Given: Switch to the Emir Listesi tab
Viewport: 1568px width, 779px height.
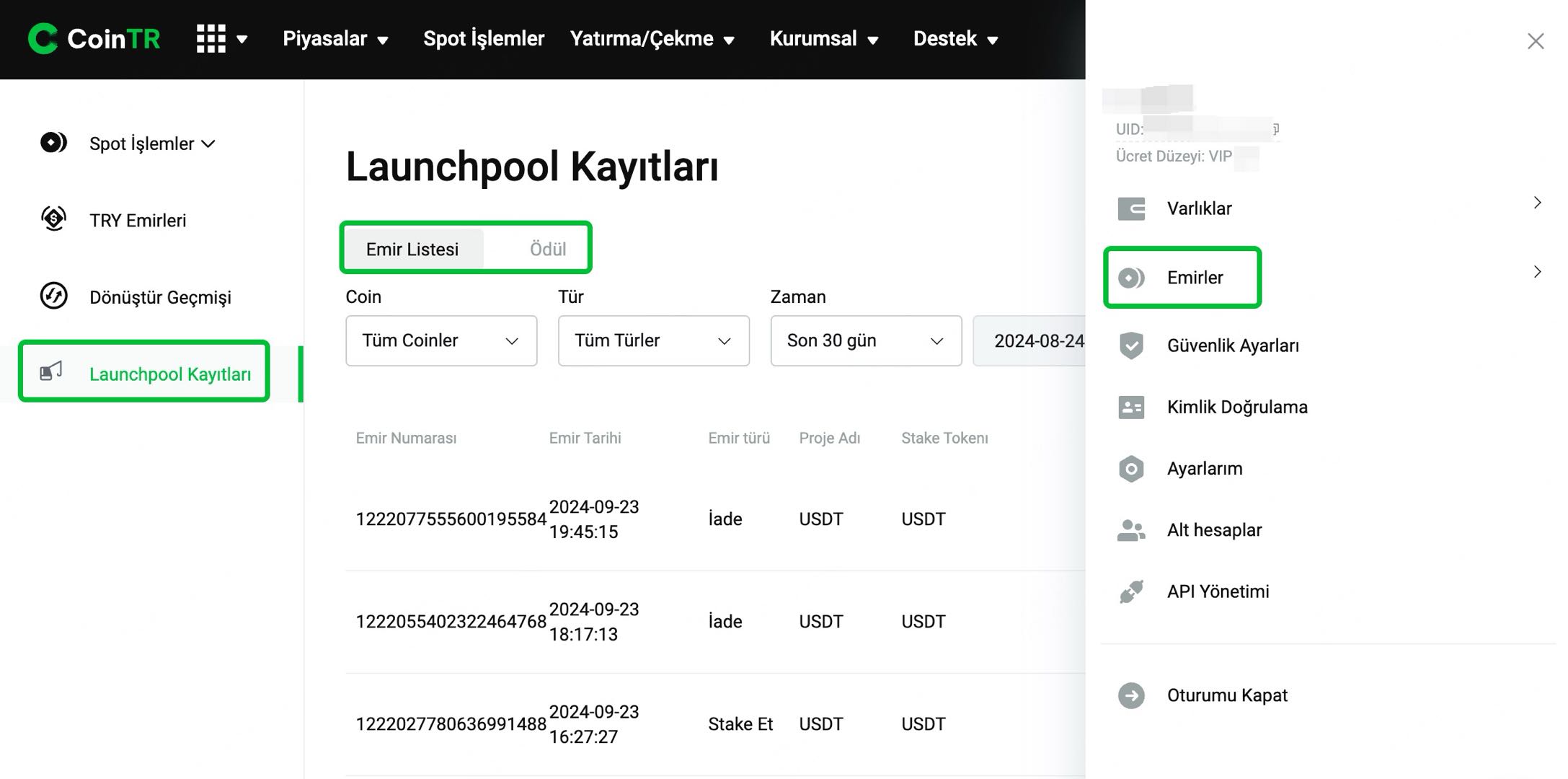Looking at the screenshot, I should click(412, 249).
